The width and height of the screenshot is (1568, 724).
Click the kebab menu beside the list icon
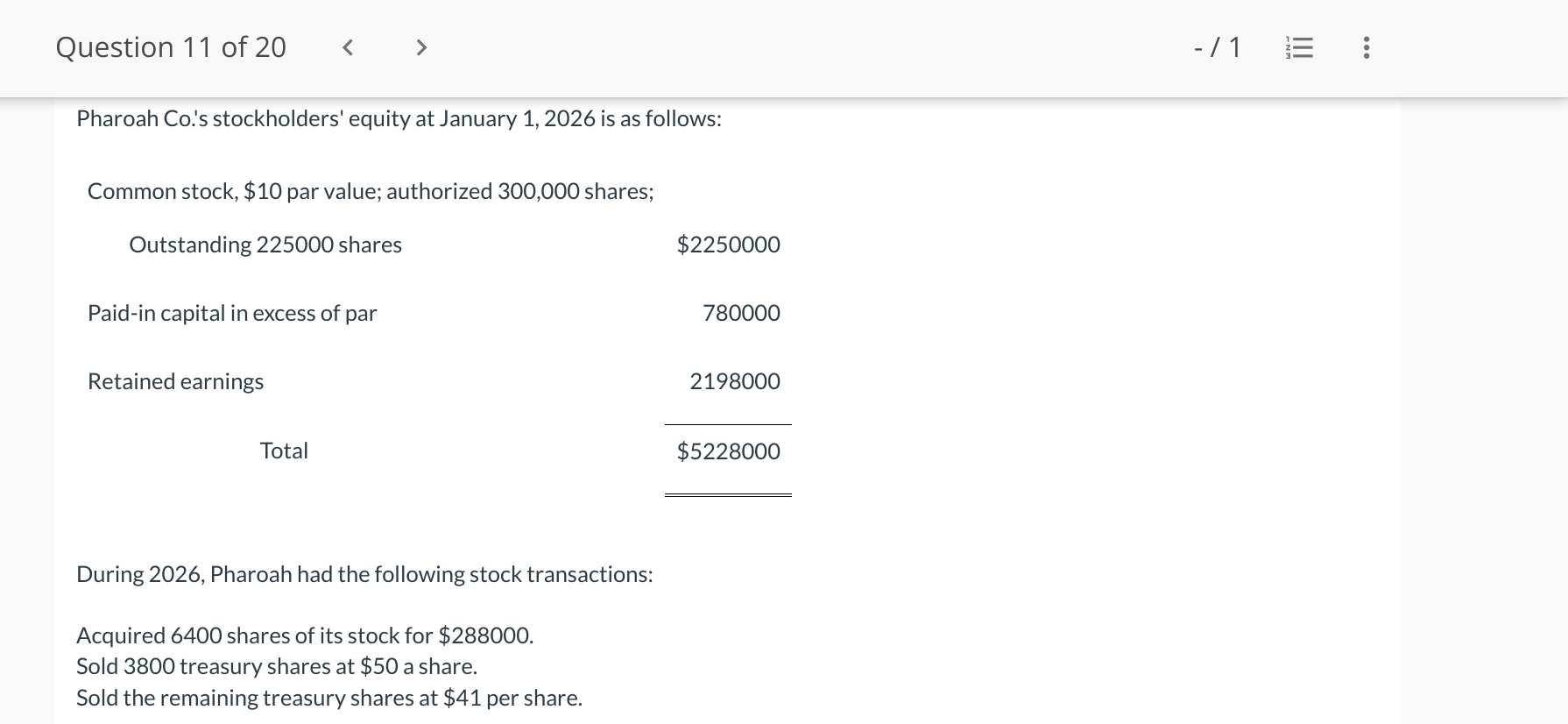click(1365, 48)
